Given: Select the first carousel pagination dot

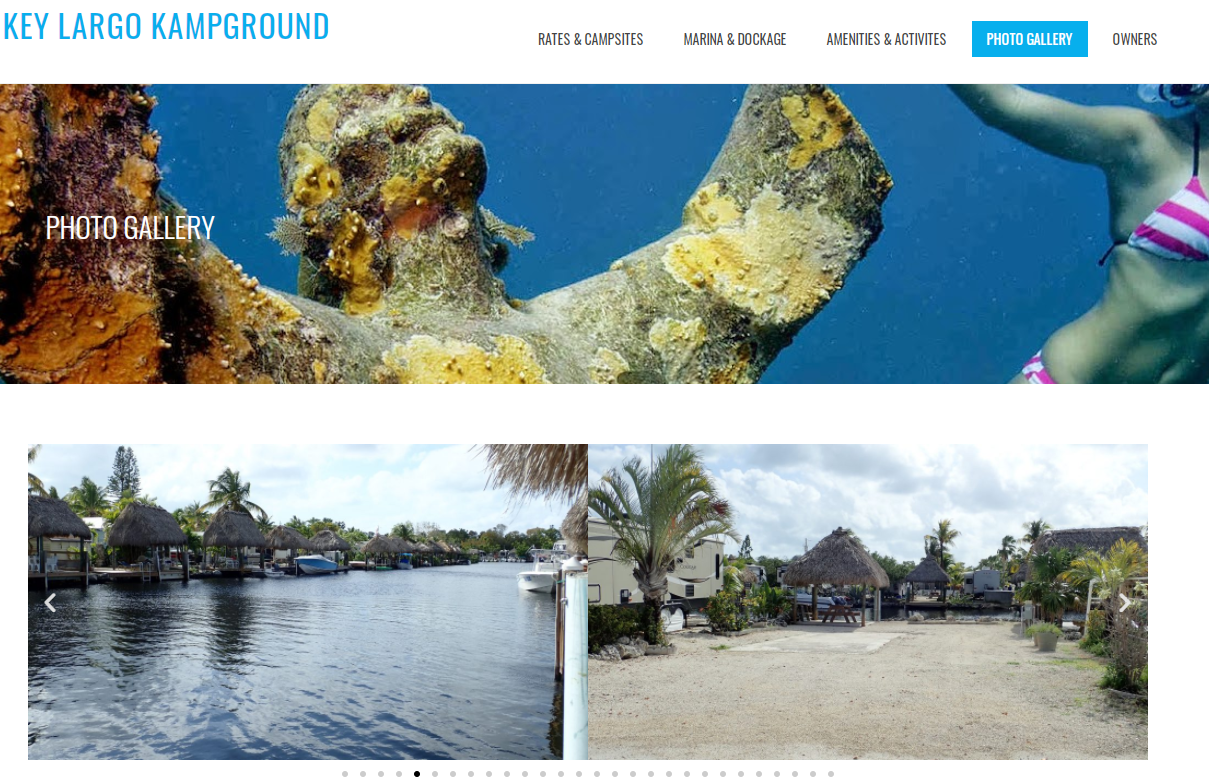Looking at the screenshot, I should [x=345, y=773].
